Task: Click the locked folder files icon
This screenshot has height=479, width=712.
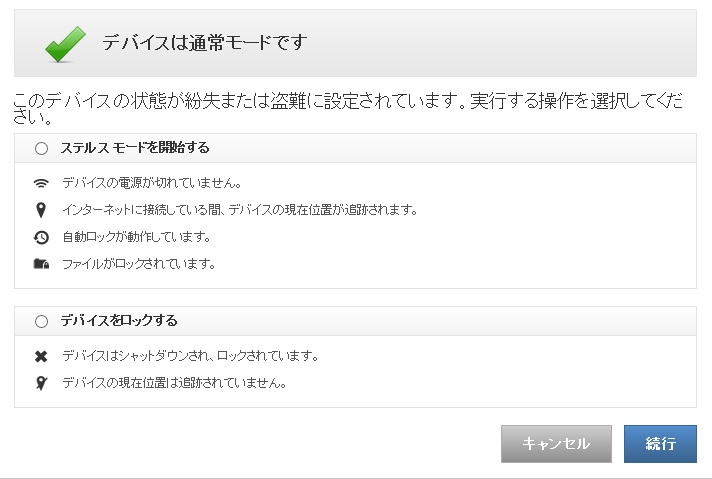Action: tap(41, 264)
